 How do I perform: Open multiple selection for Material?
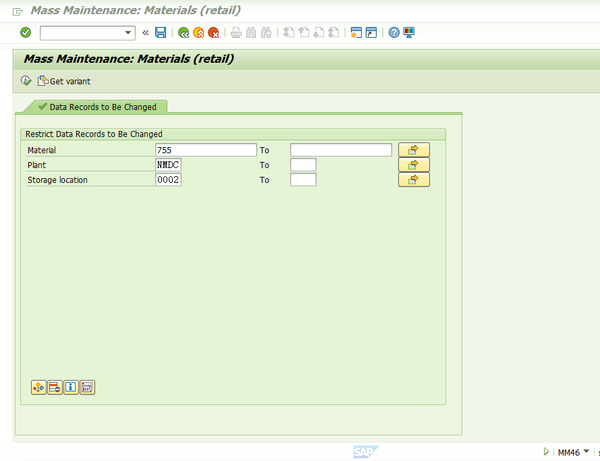click(x=414, y=150)
